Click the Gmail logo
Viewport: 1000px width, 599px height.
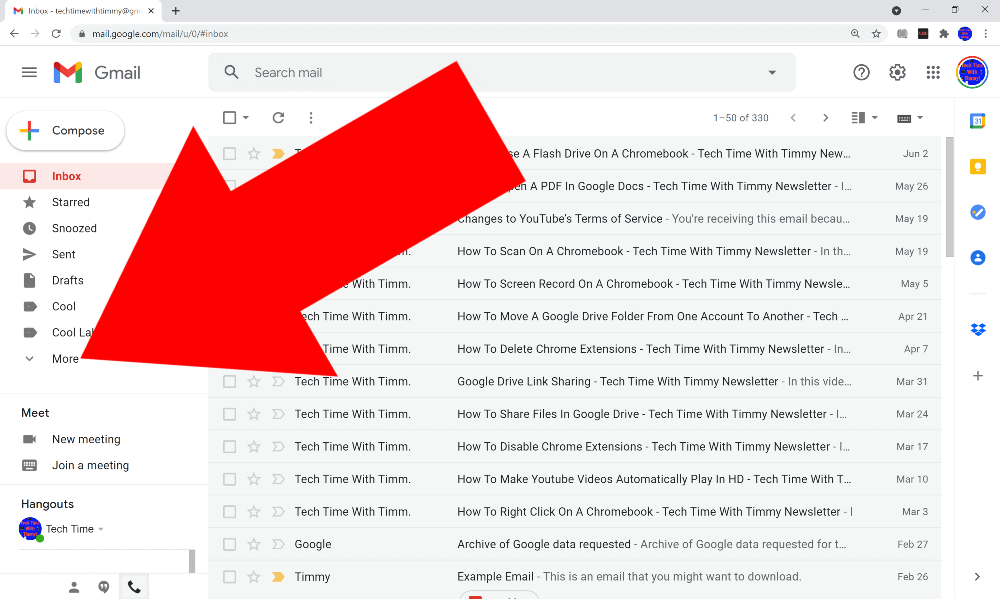point(97,73)
